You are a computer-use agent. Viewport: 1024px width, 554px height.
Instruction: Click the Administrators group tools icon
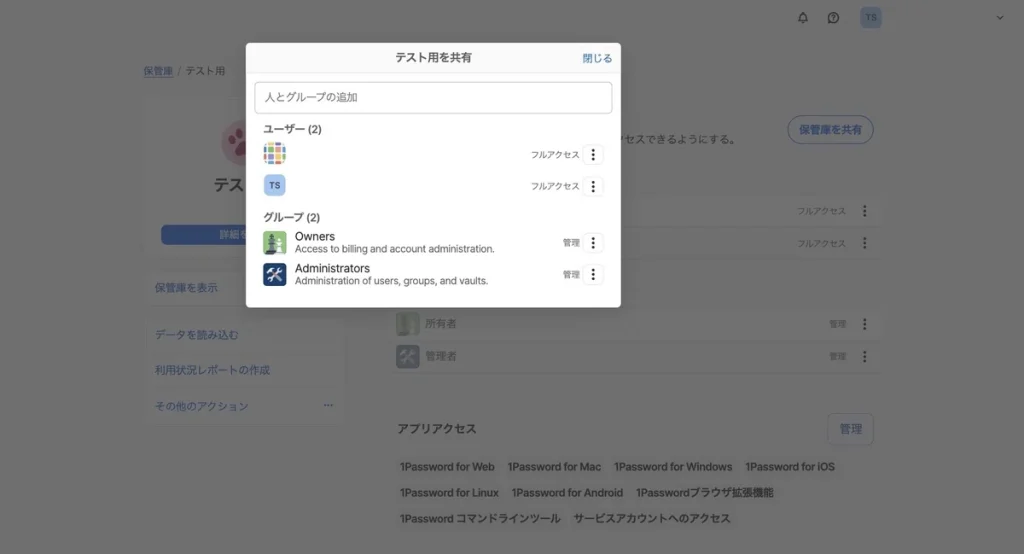[275, 274]
